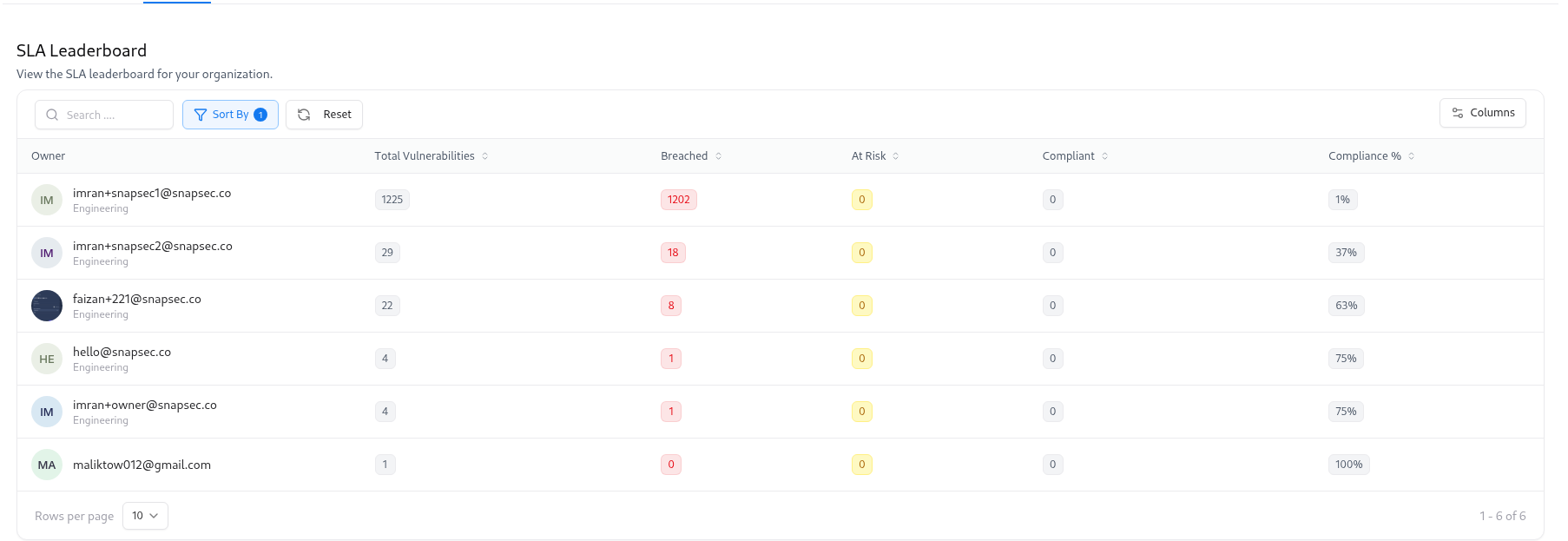Screen dimensions: 1568x541
Task: Sort by Compliant column arrows
Action: coord(1105,156)
